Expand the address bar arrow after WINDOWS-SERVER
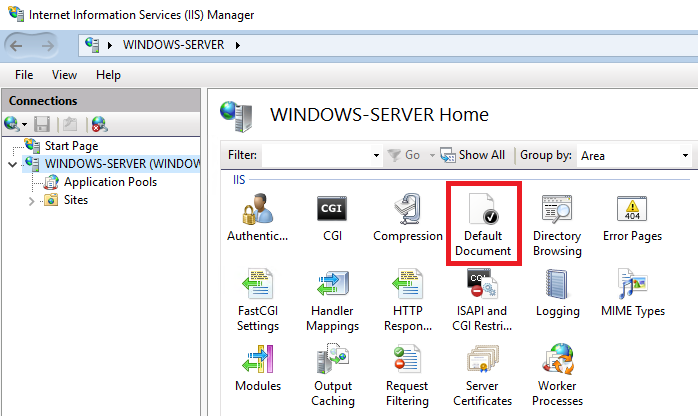The image size is (698, 416). 238,45
